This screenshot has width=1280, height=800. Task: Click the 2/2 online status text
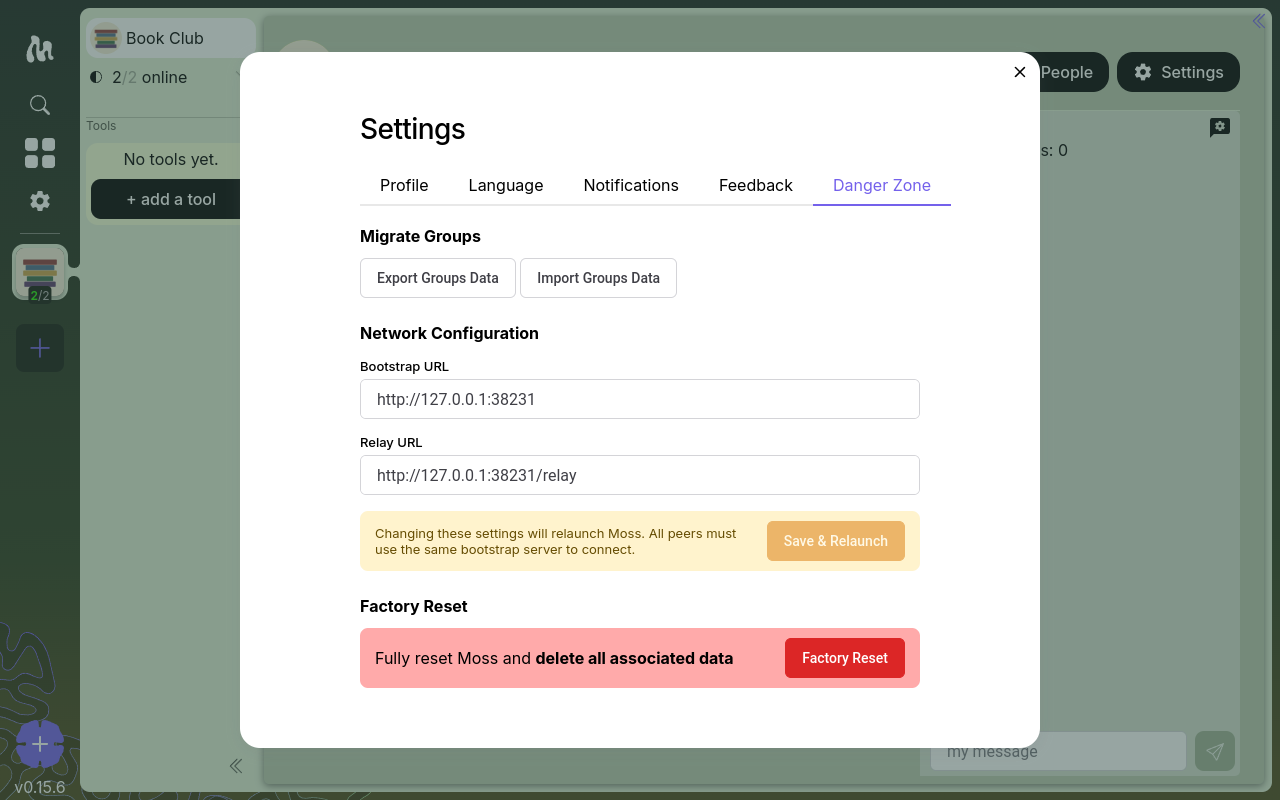coord(150,77)
